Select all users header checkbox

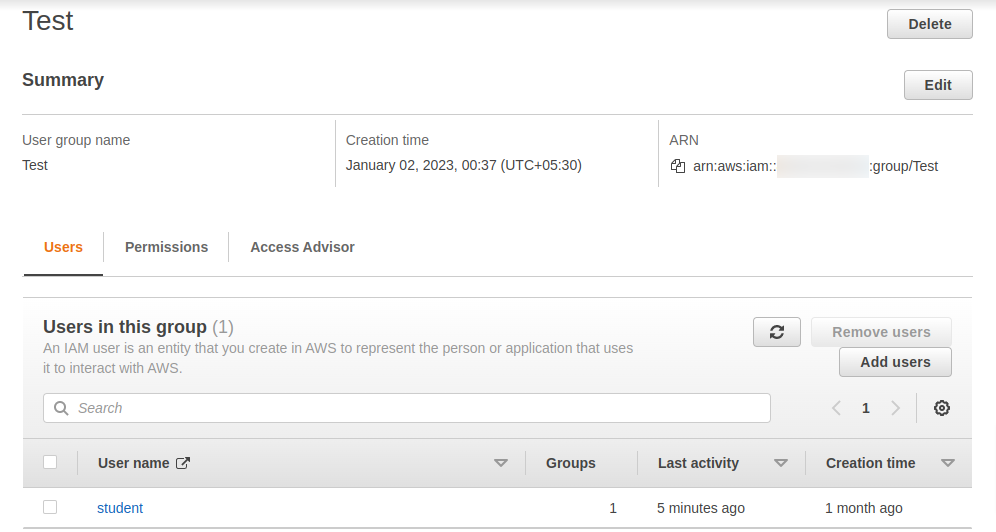click(50, 462)
